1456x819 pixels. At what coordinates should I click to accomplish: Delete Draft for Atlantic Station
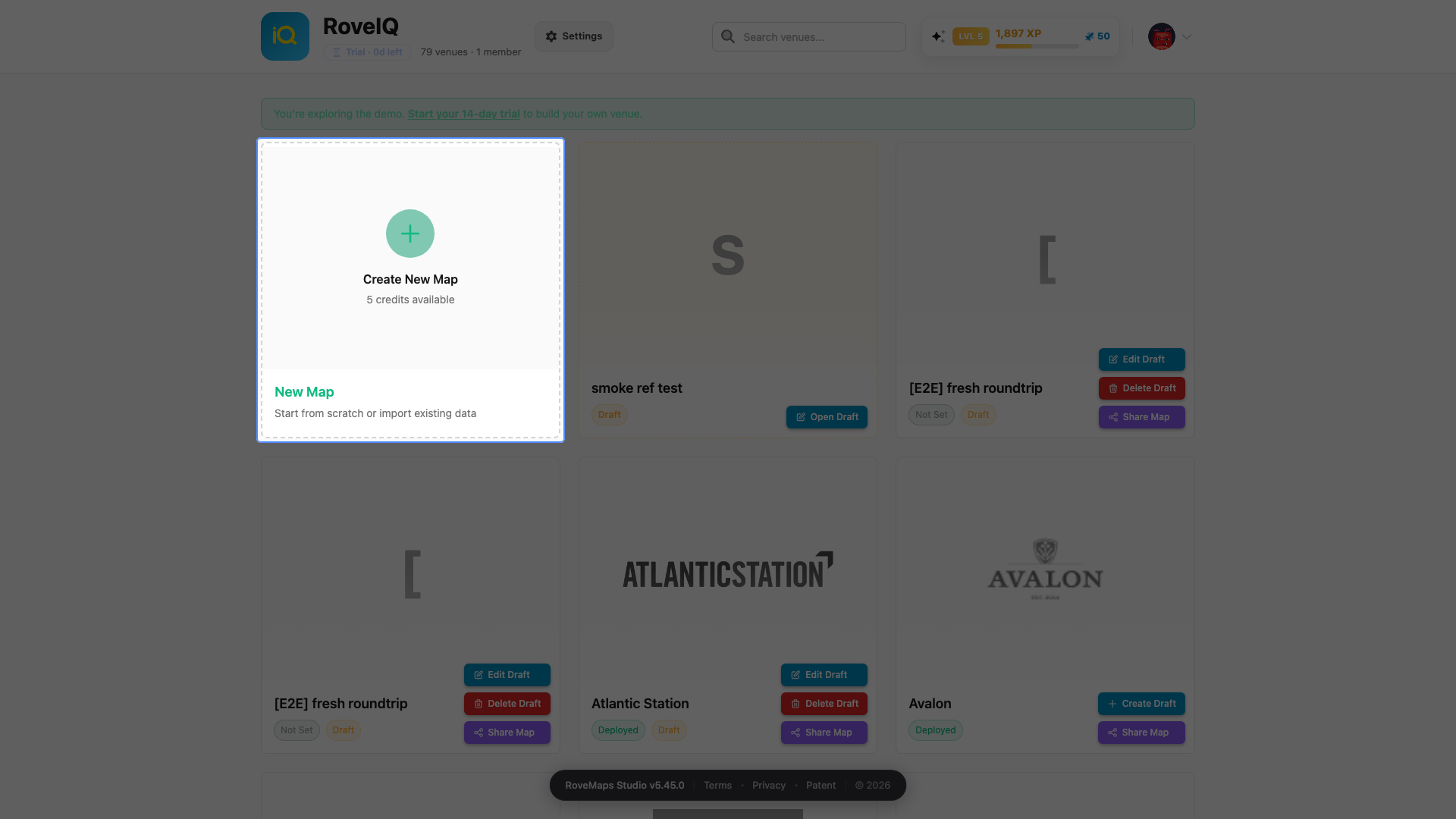tap(824, 704)
